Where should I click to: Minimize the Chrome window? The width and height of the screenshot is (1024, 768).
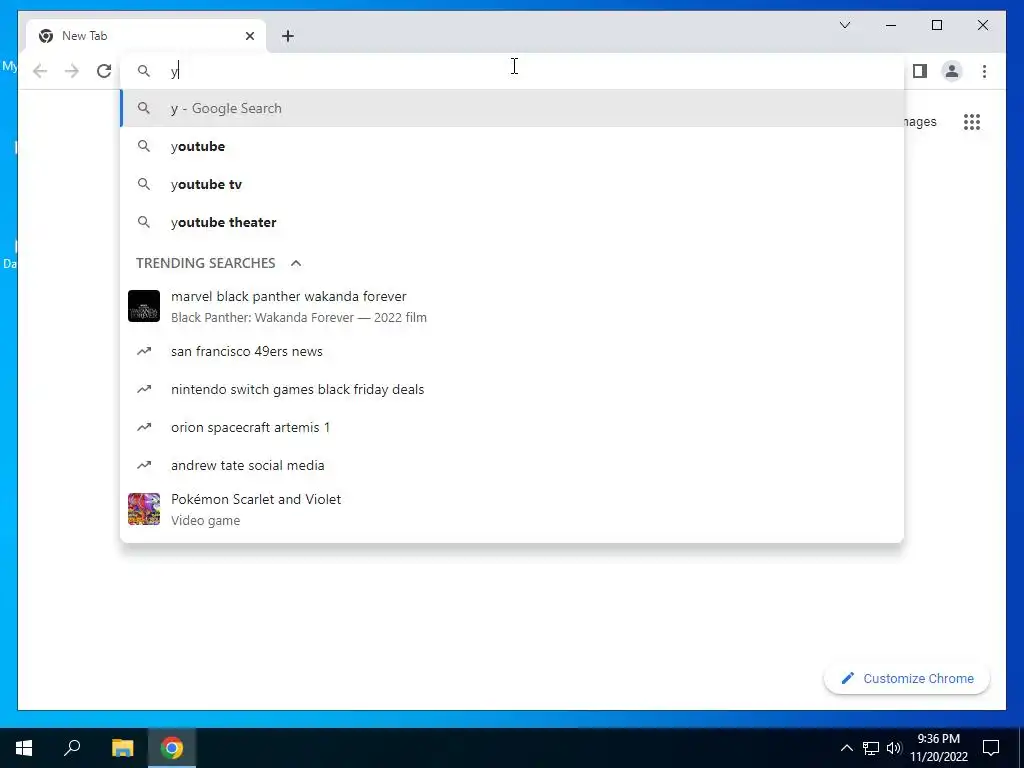[x=891, y=25]
